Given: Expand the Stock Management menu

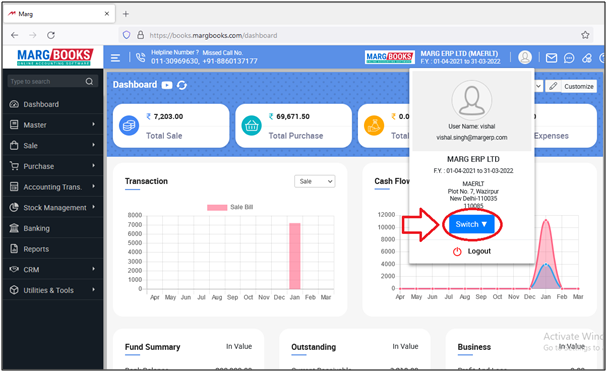Looking at the screenshot, I should (53, 208).
